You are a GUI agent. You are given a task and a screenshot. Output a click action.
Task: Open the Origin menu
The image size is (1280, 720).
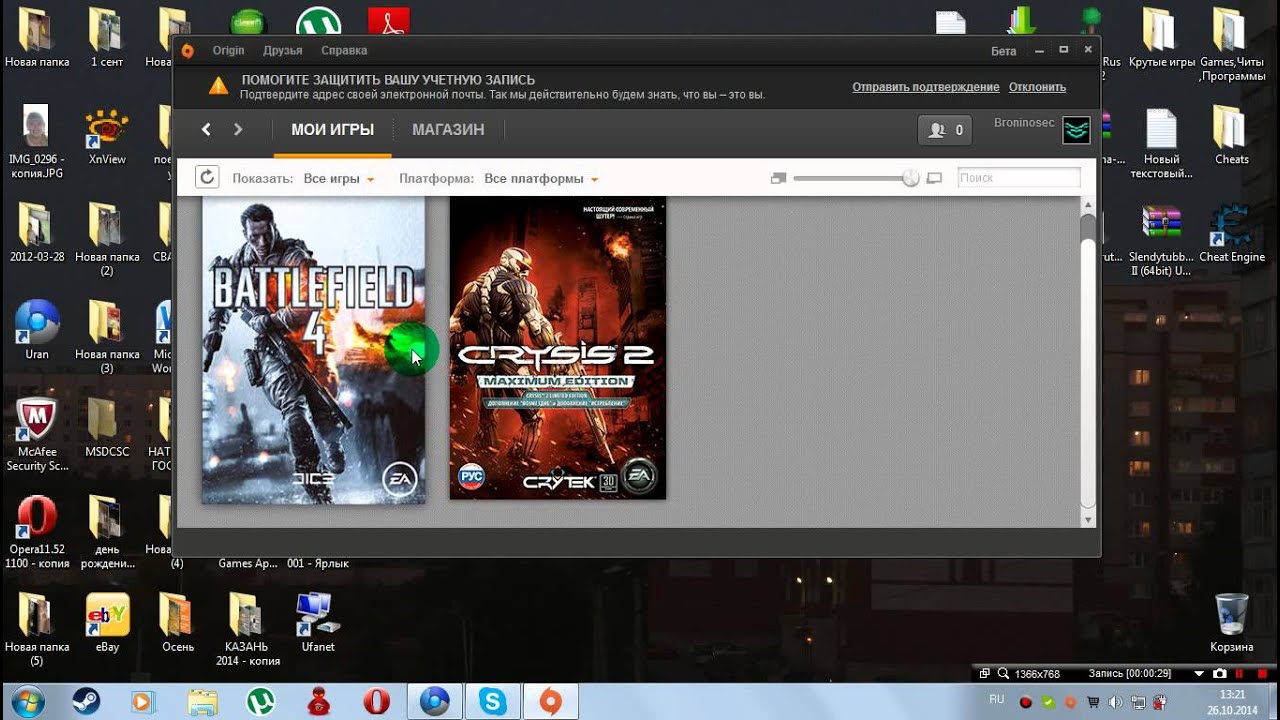click(228, 50)
